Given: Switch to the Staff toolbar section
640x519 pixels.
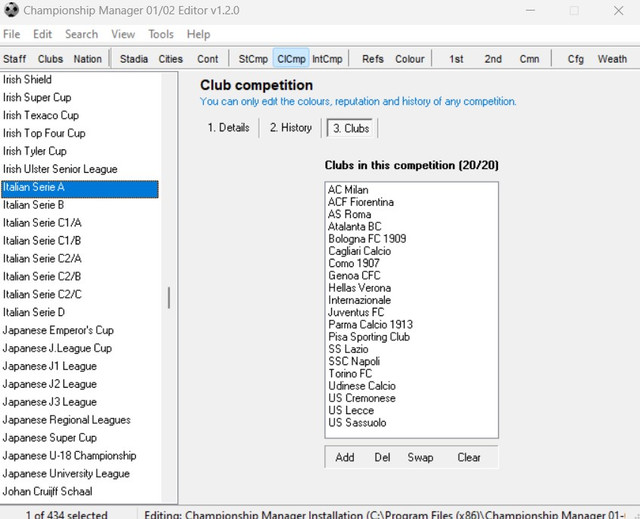Looking at the screenshot, I should pyautogui.click(x=15, y=59).
